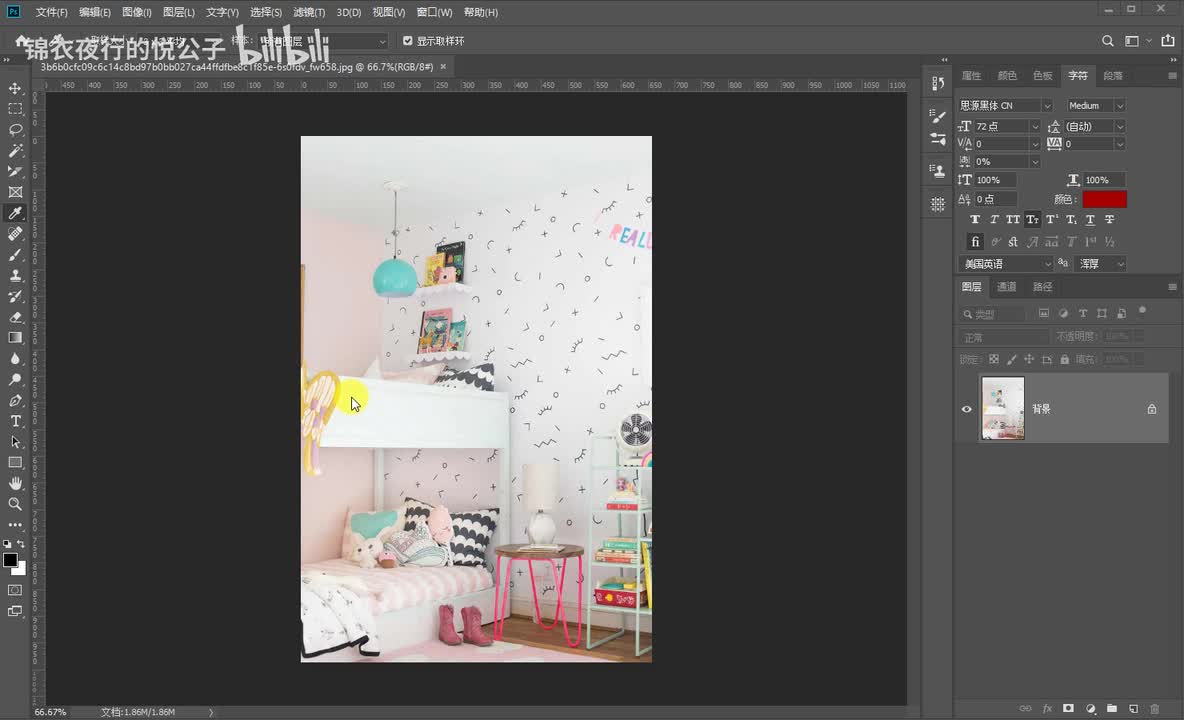Click the 背景 layer thumbnail
This screenshot has height=720, width=1184.
[1003, 408]
